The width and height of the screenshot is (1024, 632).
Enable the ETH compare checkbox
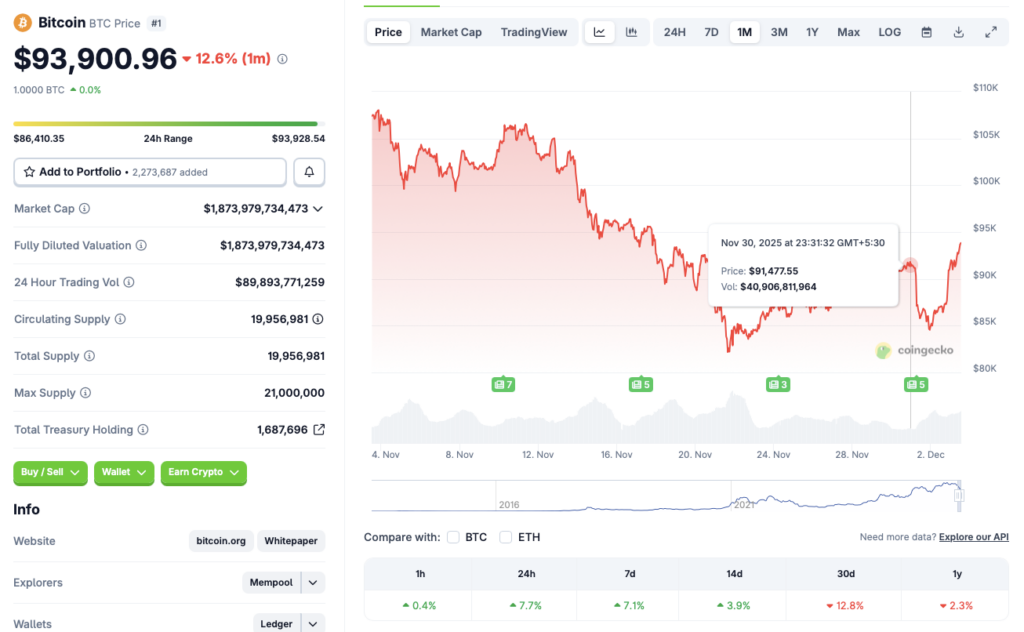(506, 537)
